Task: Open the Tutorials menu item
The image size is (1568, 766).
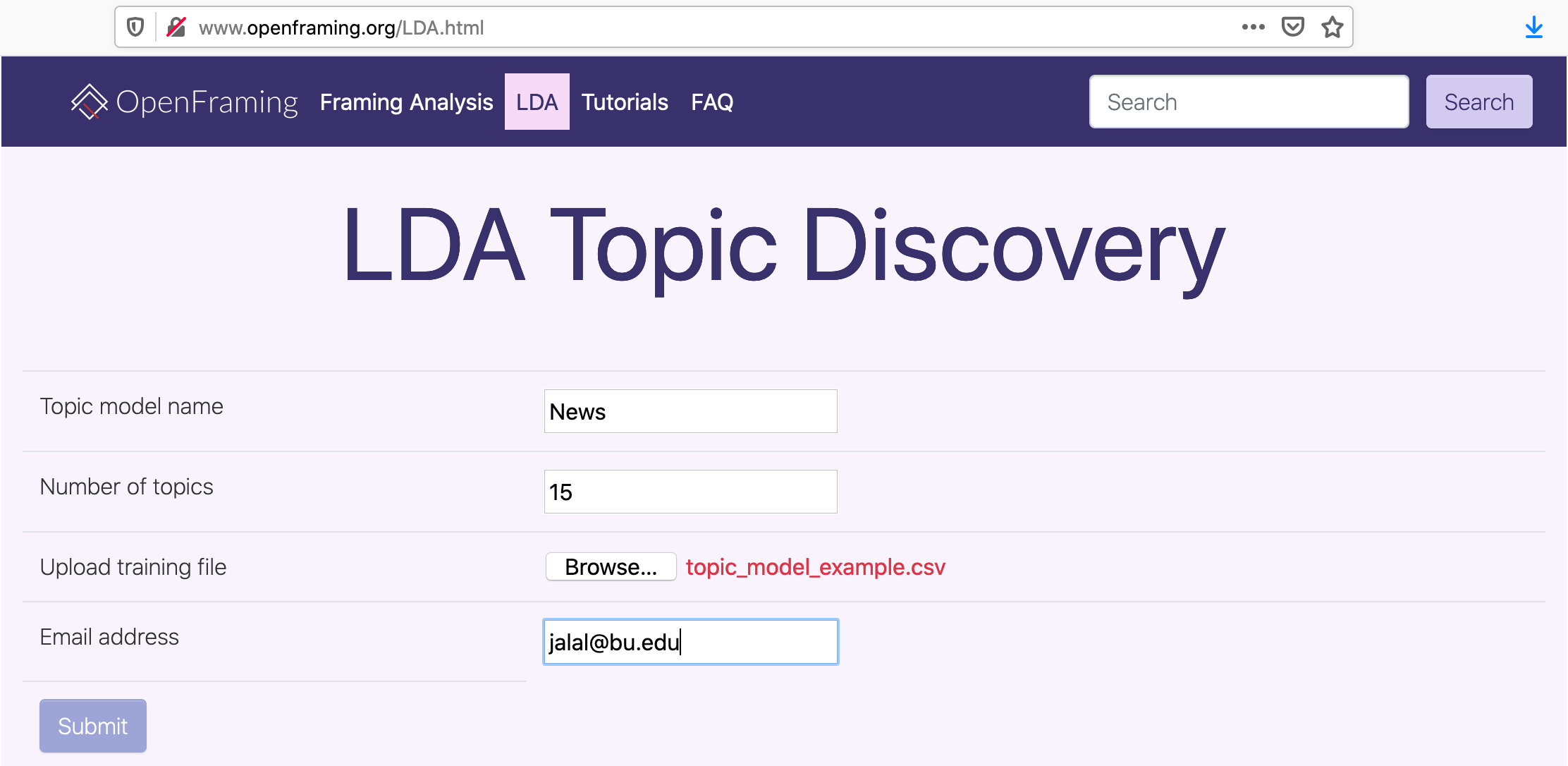Action: coord(624,102)
